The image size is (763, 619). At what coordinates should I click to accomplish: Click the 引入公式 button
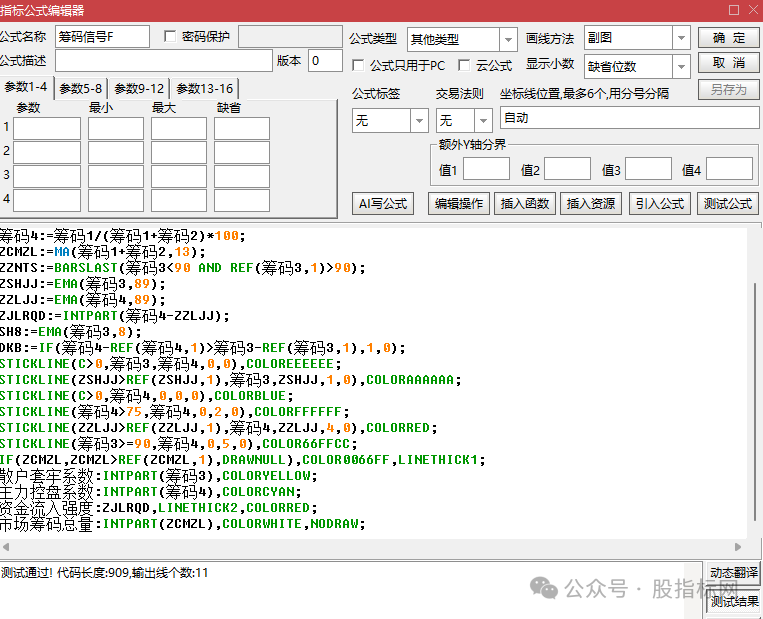(660, 203)
